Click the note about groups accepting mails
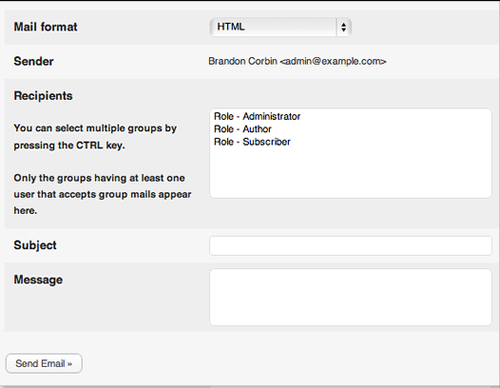 [102, 194]
